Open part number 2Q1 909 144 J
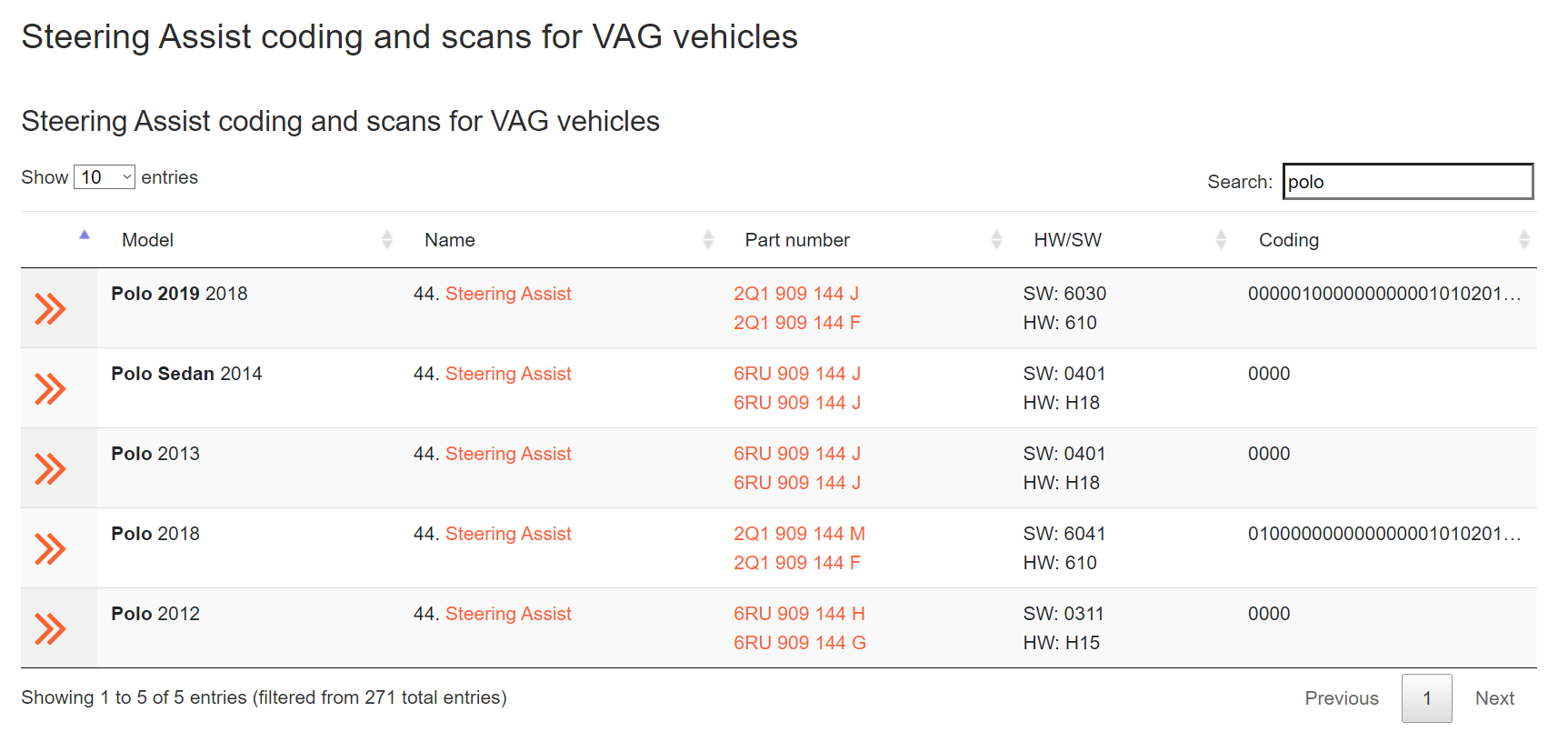Screen dimensions: 1568x742 796,294
